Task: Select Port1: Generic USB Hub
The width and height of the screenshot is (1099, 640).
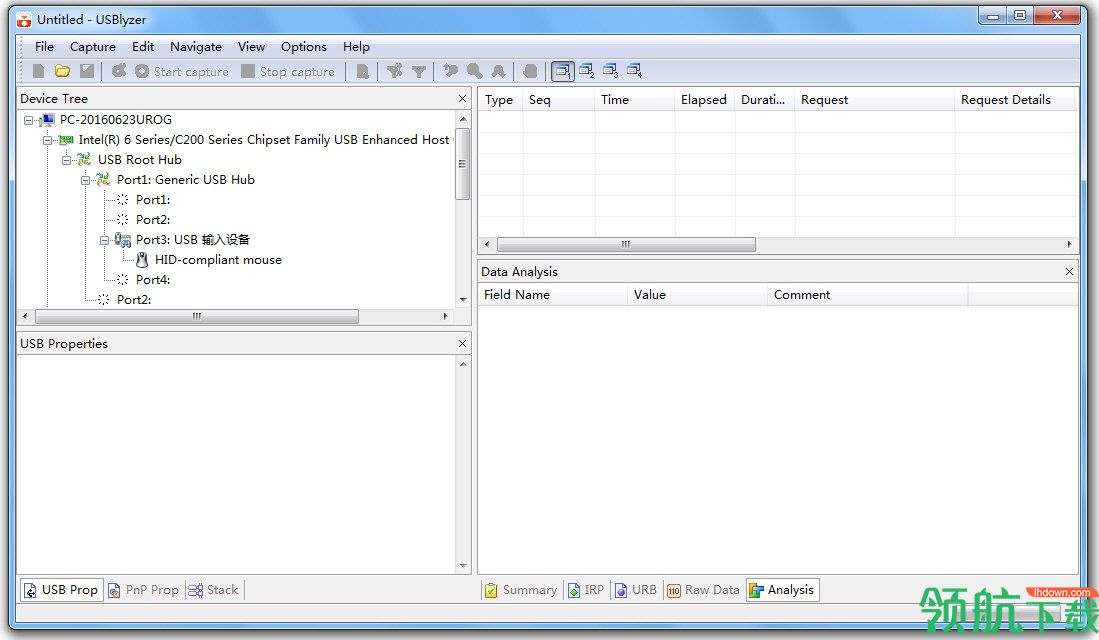Action: coord(186,180)
